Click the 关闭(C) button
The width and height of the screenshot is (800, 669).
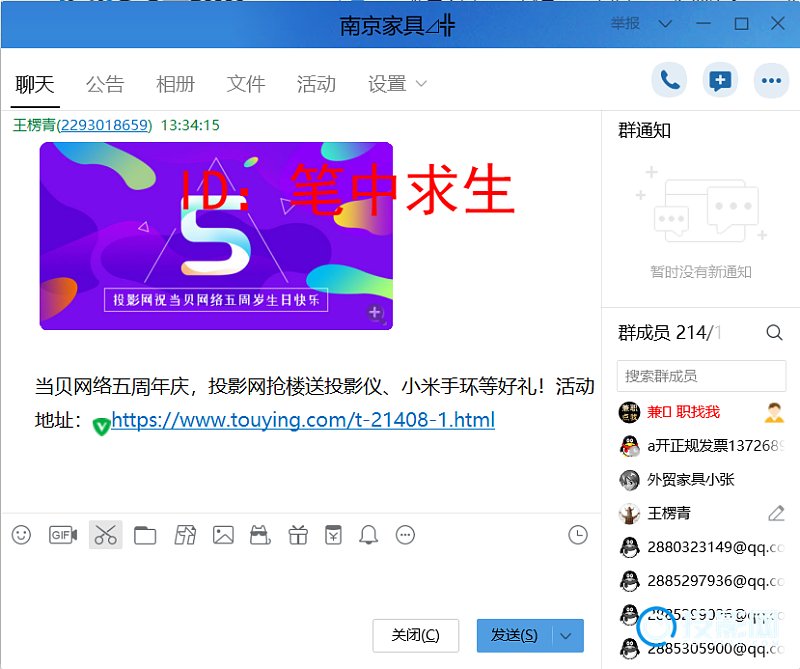[416, 636]
